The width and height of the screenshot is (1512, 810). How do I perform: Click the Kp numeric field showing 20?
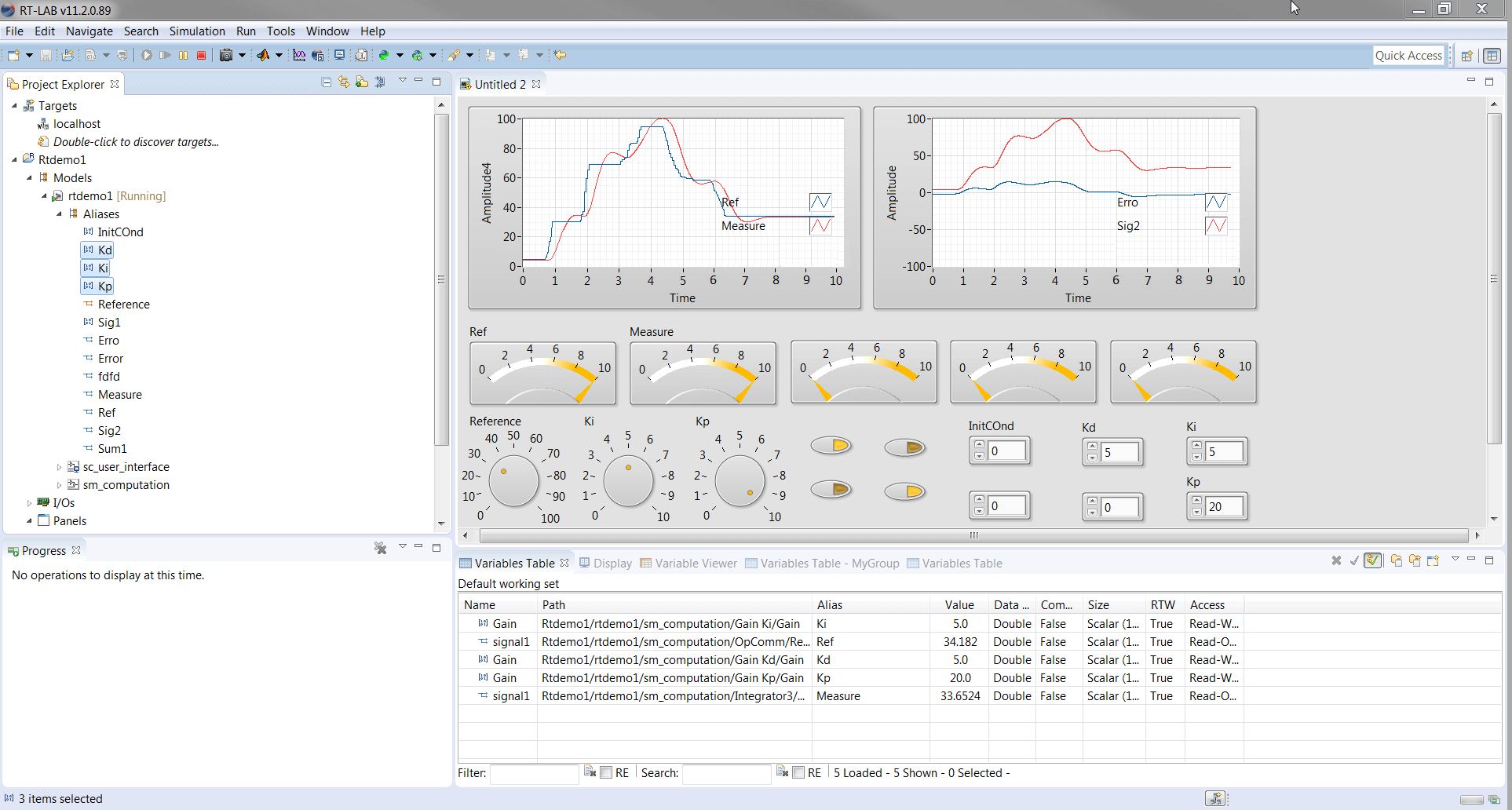point(1225,507)
